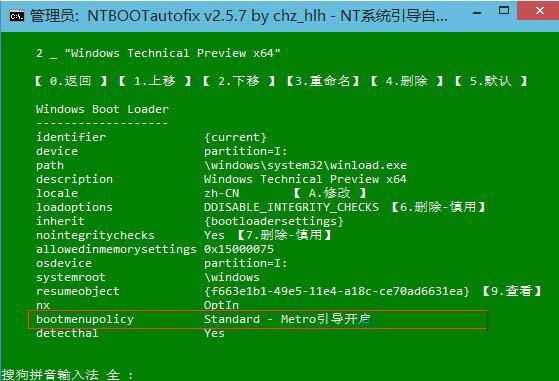The width and height of the screenshot is (559, 381).
Task: Select the 1.上移 menu option
Action: click(x=155, y=81)
